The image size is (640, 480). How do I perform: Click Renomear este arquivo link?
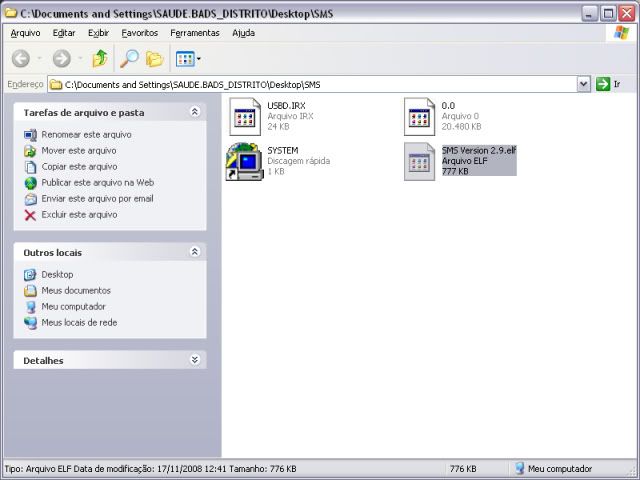coord(87,135)
